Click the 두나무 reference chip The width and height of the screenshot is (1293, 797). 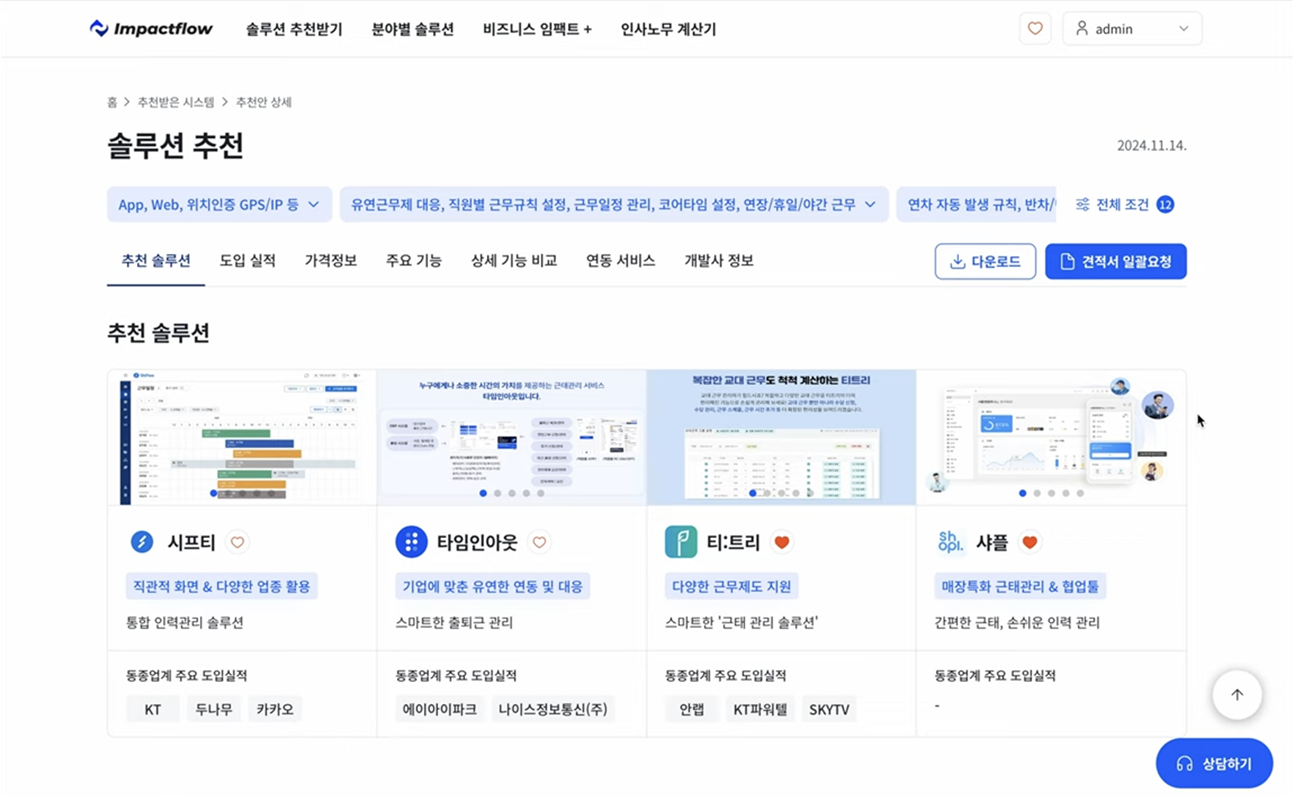214,709
